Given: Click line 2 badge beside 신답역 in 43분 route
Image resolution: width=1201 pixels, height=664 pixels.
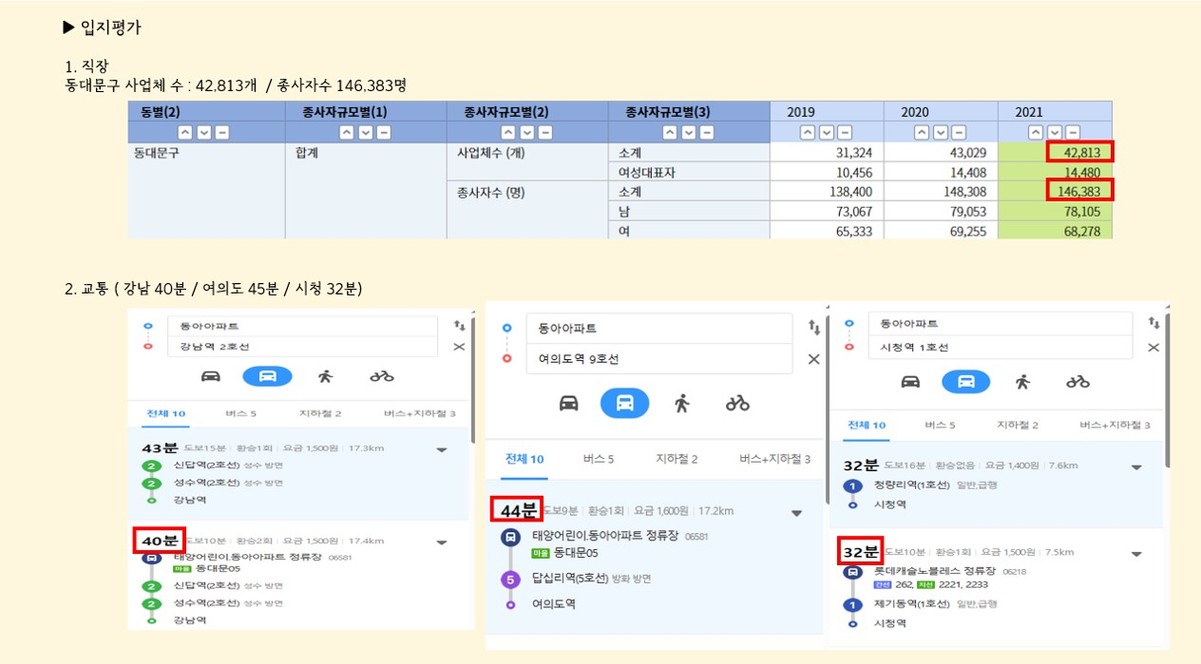Looking at the screenshot, I should (x=151, y=467).
